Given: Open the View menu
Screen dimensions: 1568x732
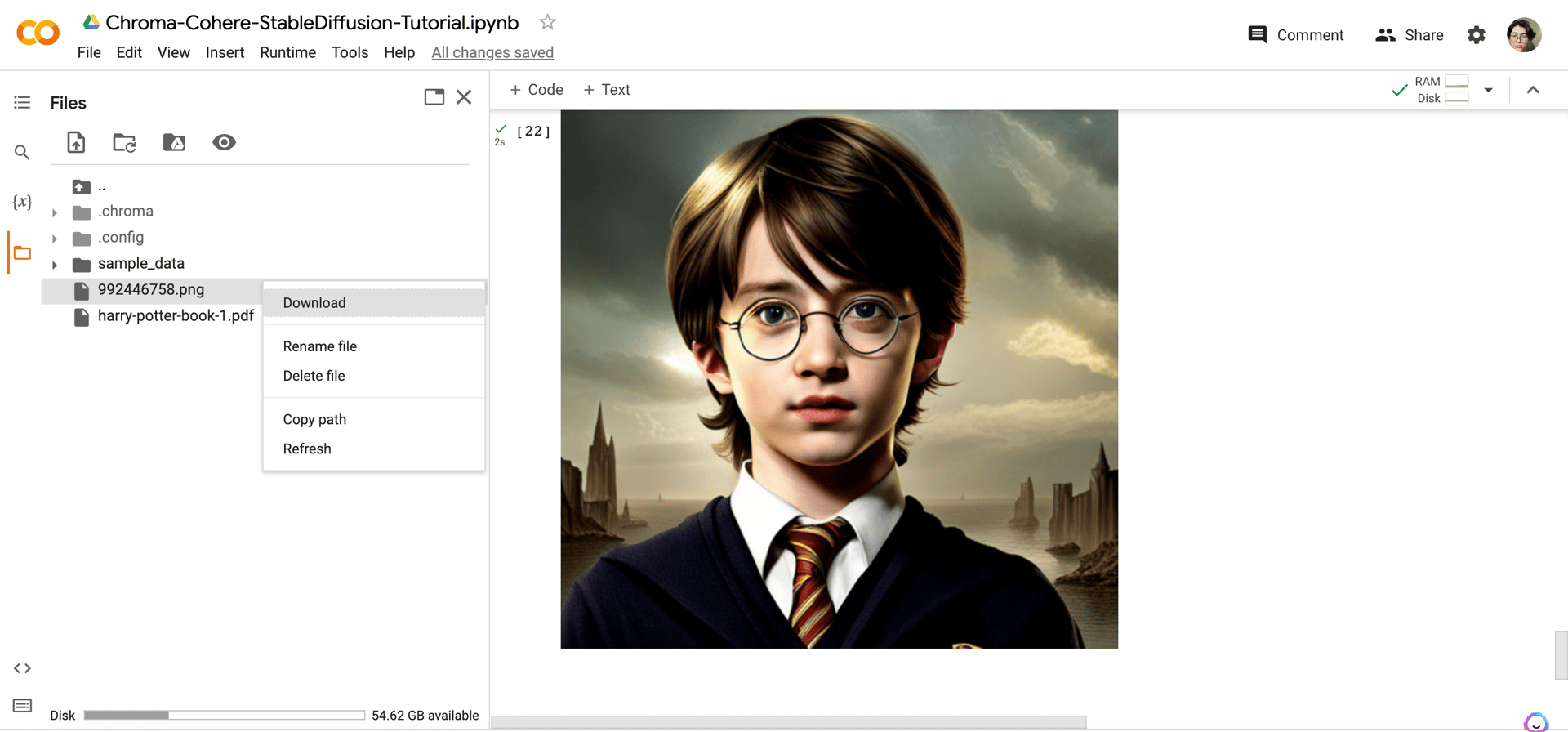Looking at the screenshot, I should pyautogui.click(x=174, y=52).
